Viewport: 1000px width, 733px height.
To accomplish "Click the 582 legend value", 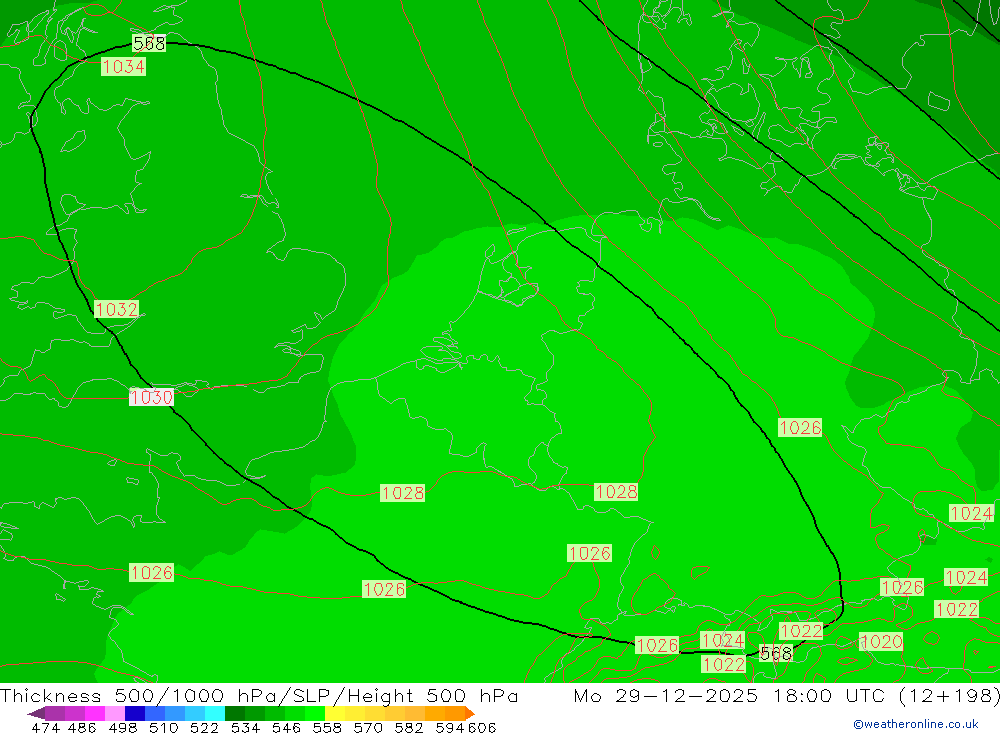I will [x=409, y=728].
